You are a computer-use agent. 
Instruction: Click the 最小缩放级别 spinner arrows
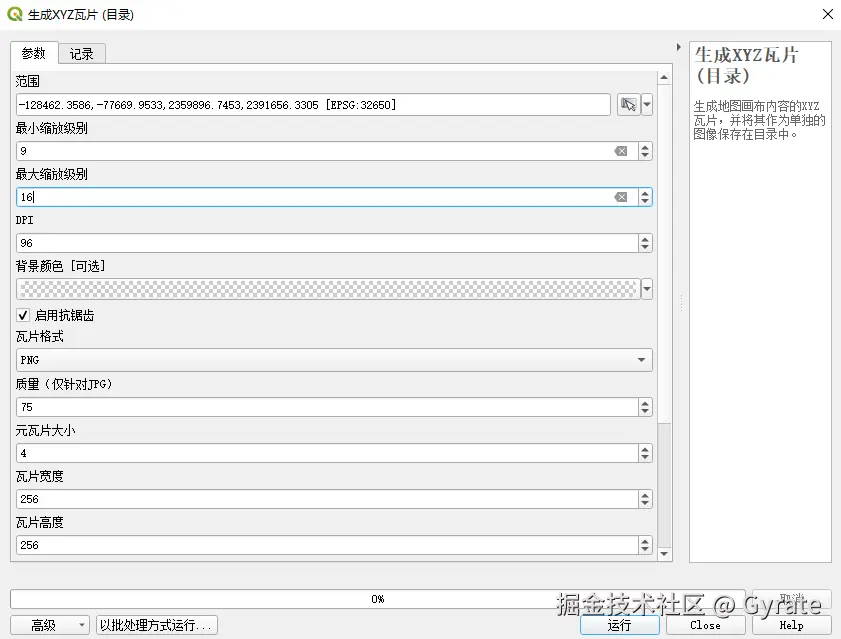click(645, 151)
